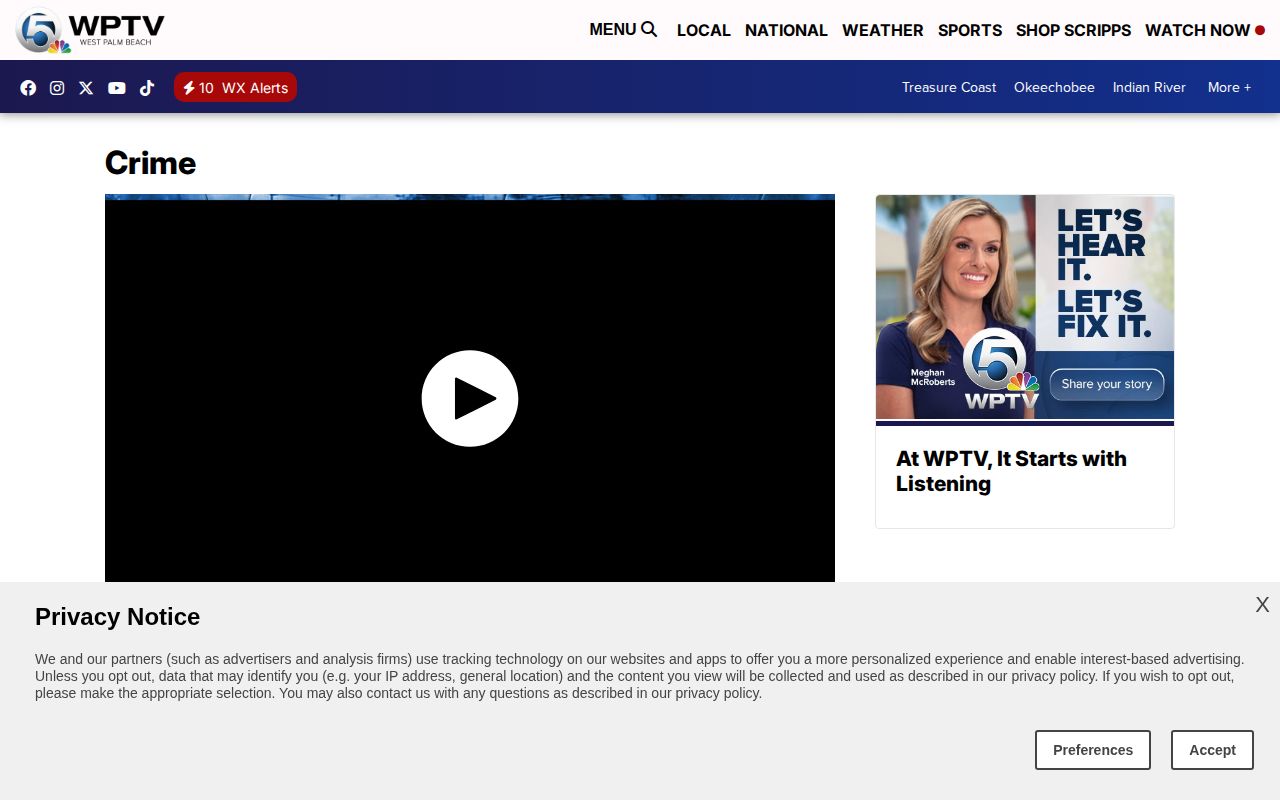
Task: Open the WPTV Instagram icon
Action: pyautogui.click(x=57, y=88)
